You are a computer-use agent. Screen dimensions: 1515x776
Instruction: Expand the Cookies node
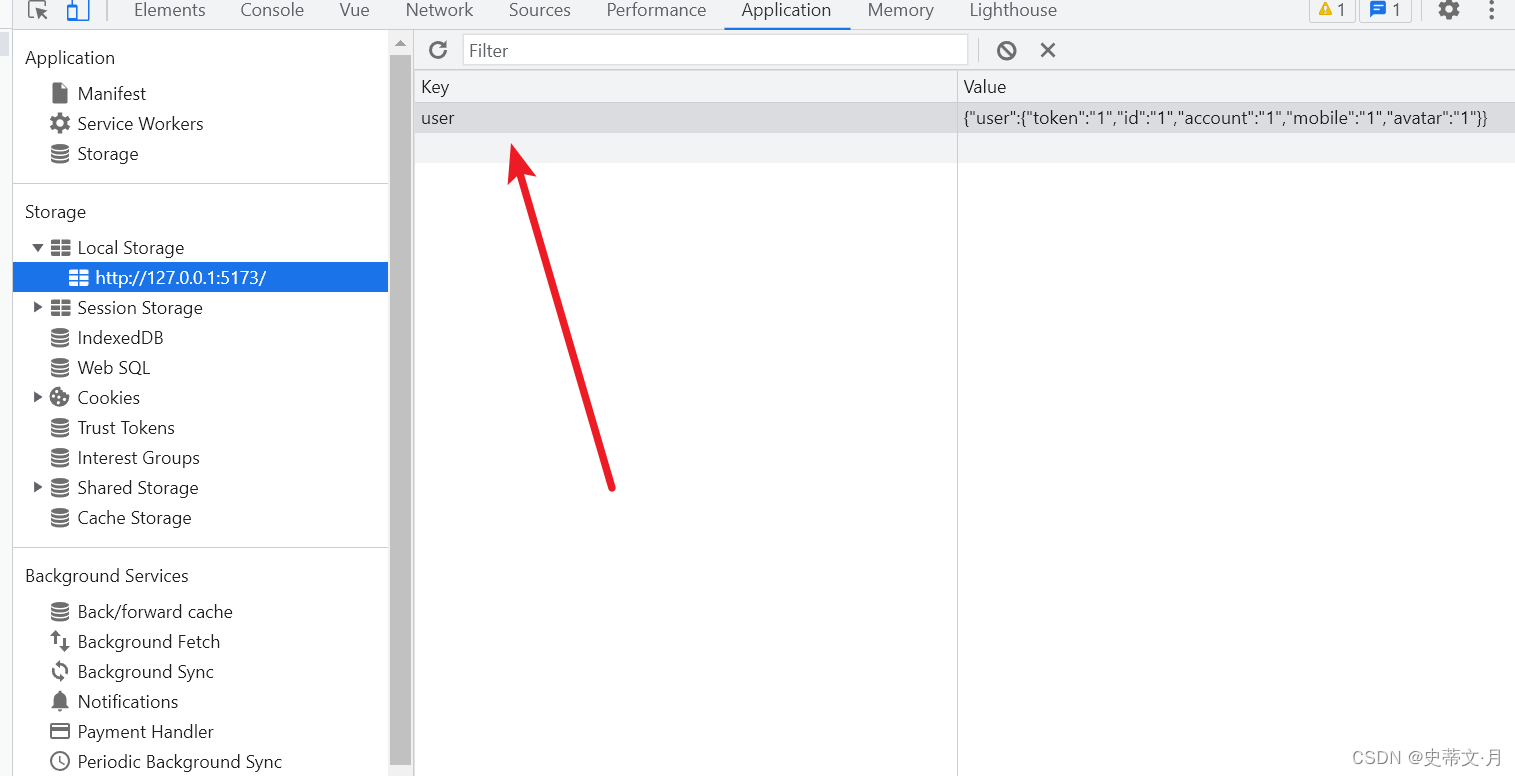click(38, 397)
